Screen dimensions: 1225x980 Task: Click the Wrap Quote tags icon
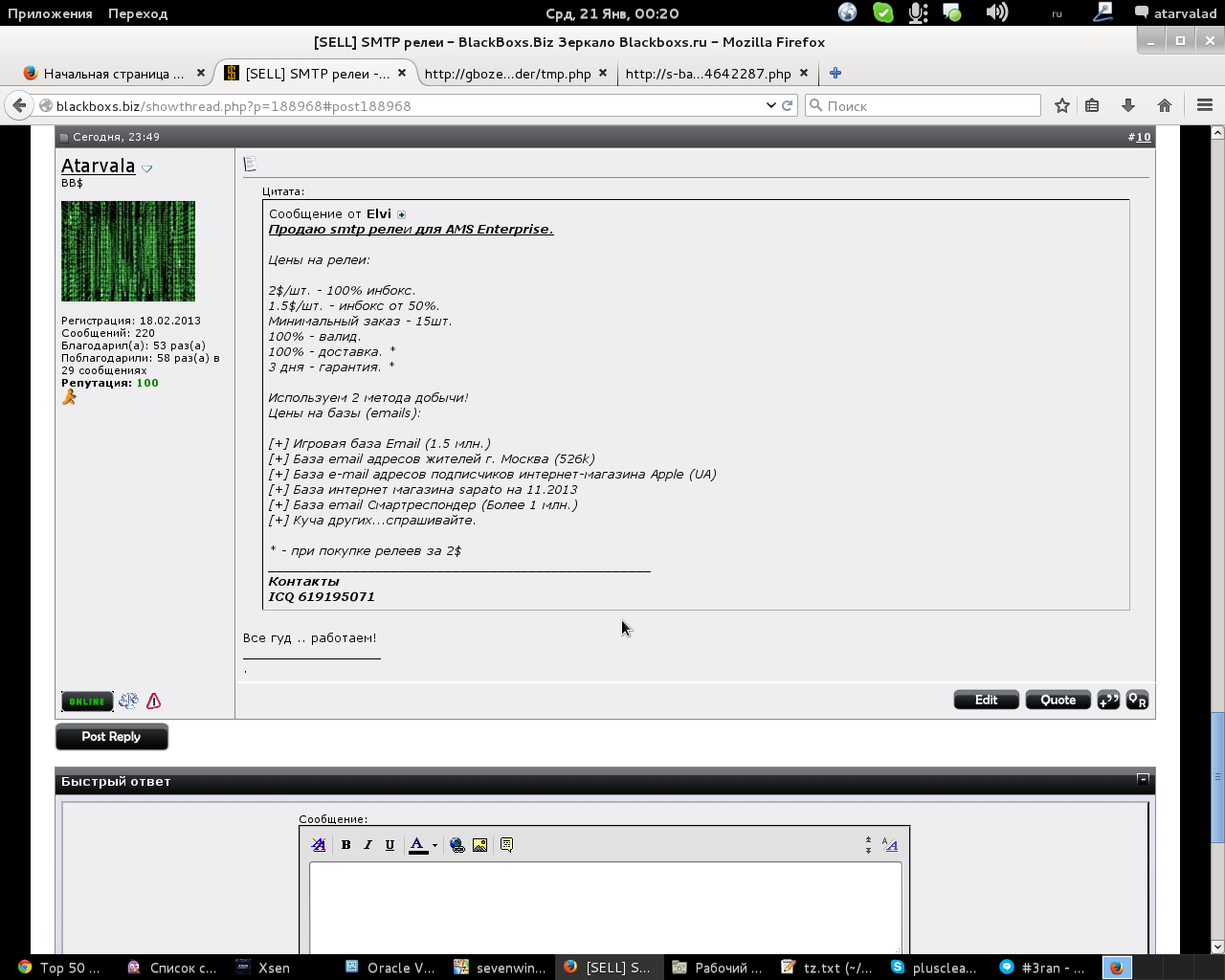506,845
